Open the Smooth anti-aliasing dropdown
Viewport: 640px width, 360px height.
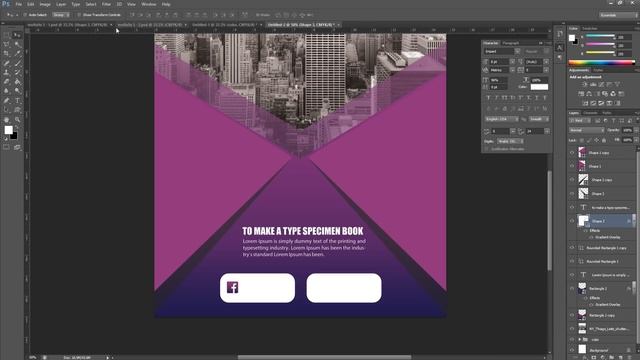pyautogui.click(x=538, y=119)
